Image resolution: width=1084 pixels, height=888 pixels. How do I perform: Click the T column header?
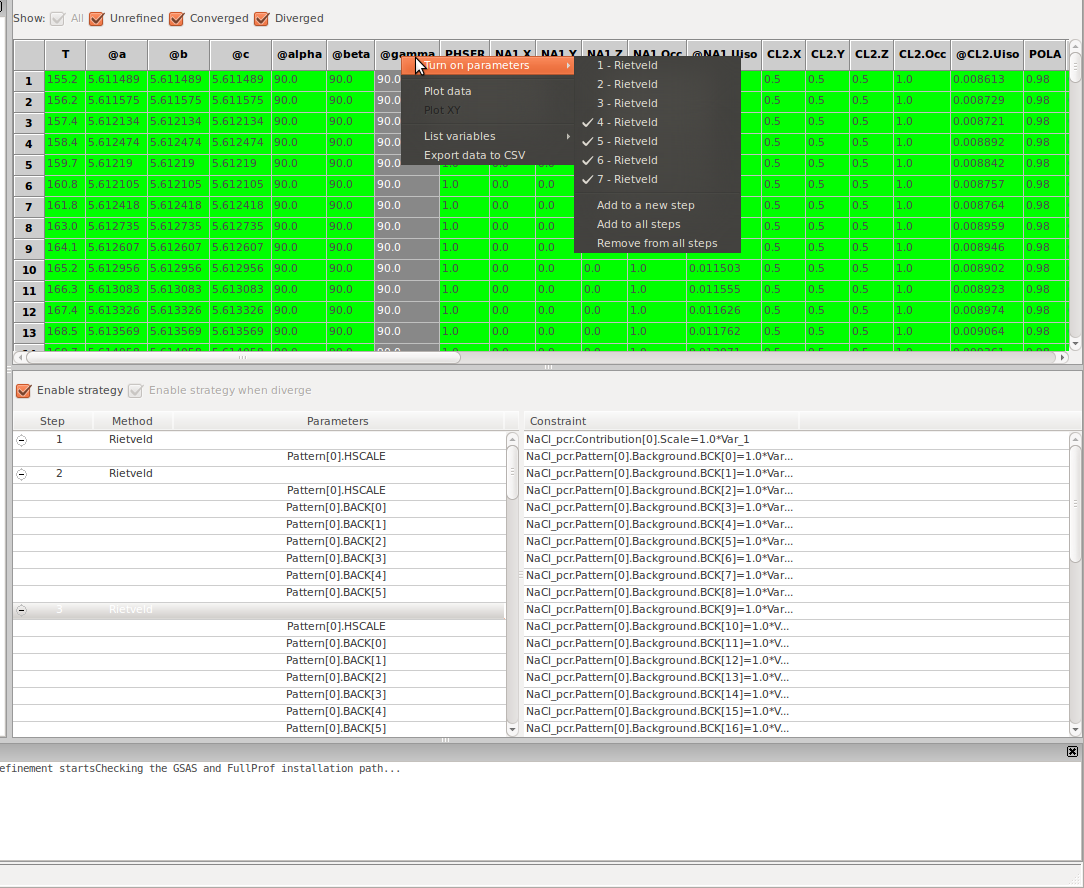point(65,55)
